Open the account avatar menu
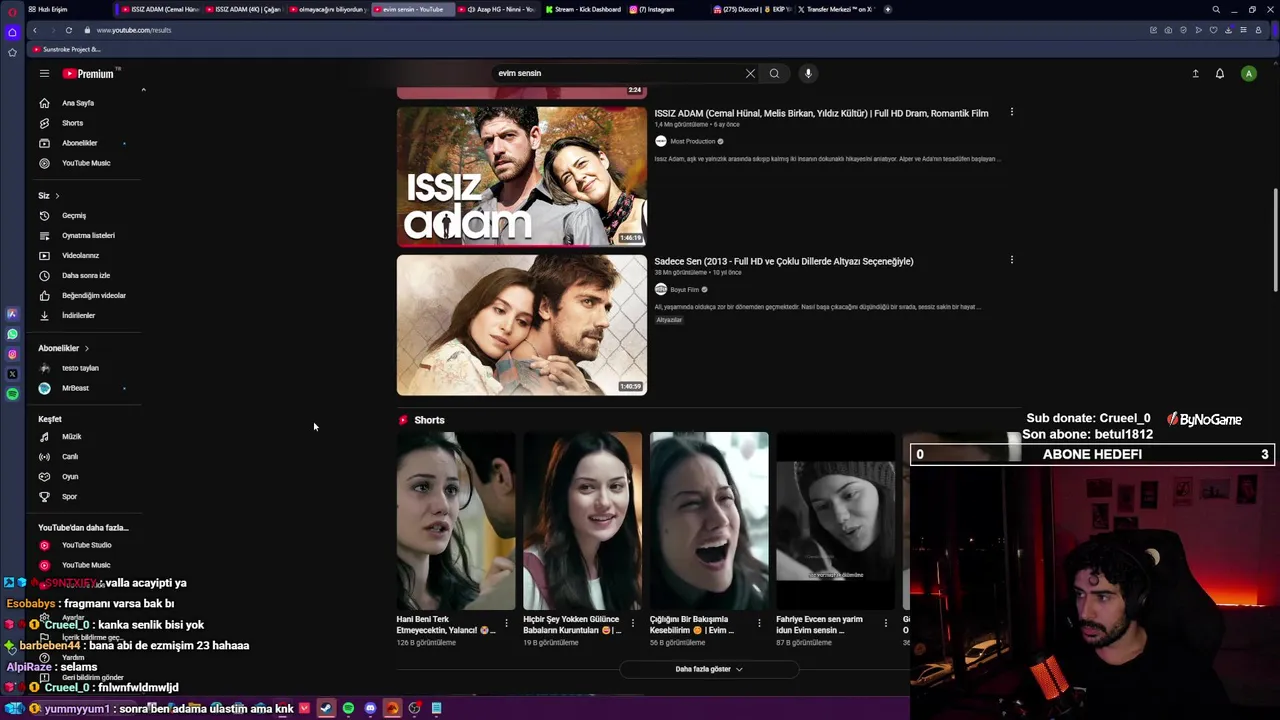 point(1248,73)
